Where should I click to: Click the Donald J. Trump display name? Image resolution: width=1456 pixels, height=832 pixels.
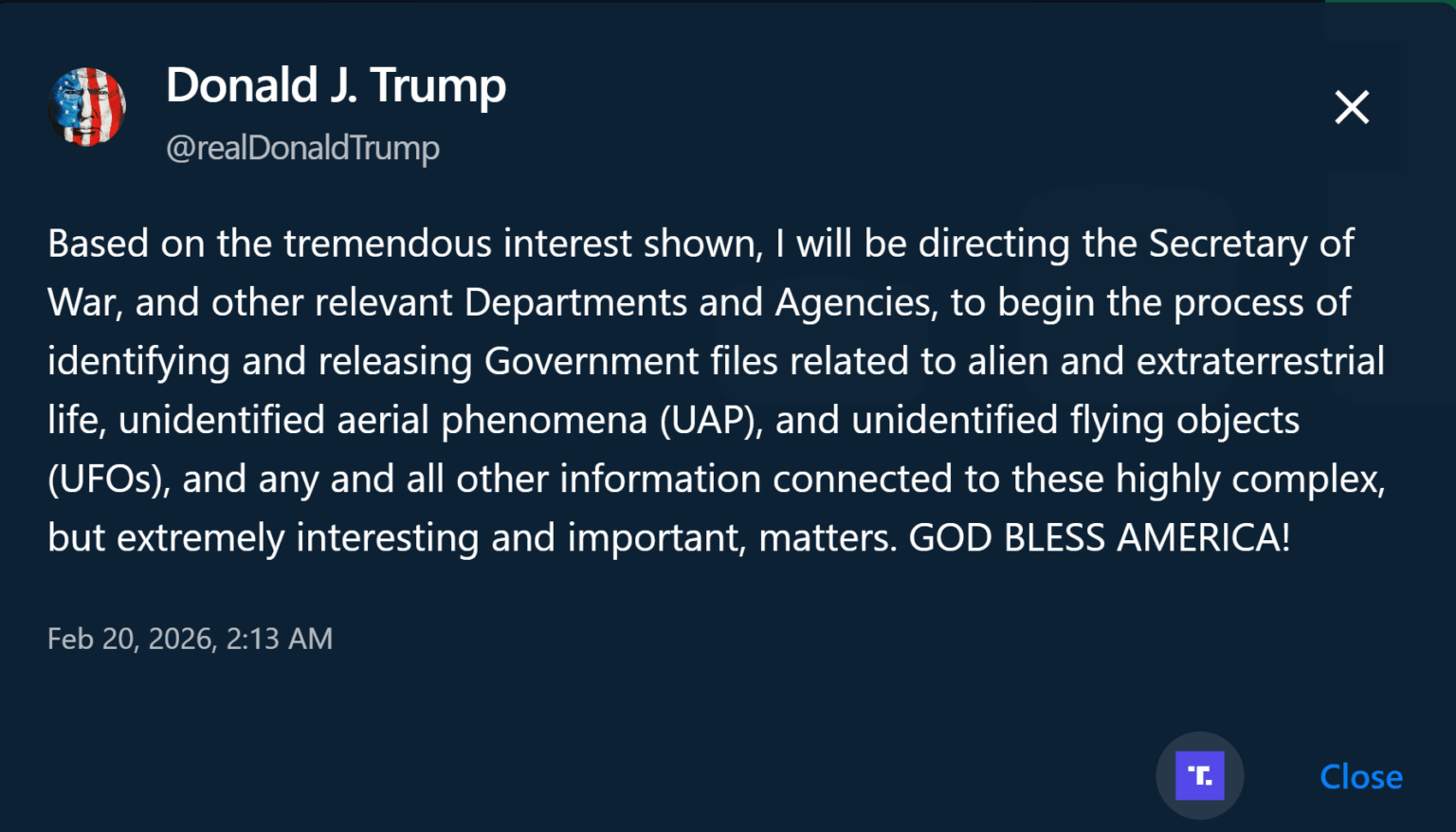pyautogui.click(x=337, y=84)
